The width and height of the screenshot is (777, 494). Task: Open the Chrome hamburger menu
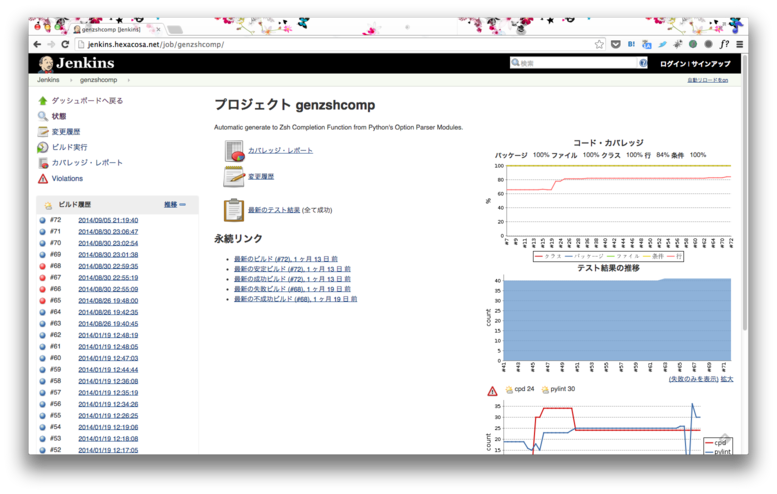739,45
